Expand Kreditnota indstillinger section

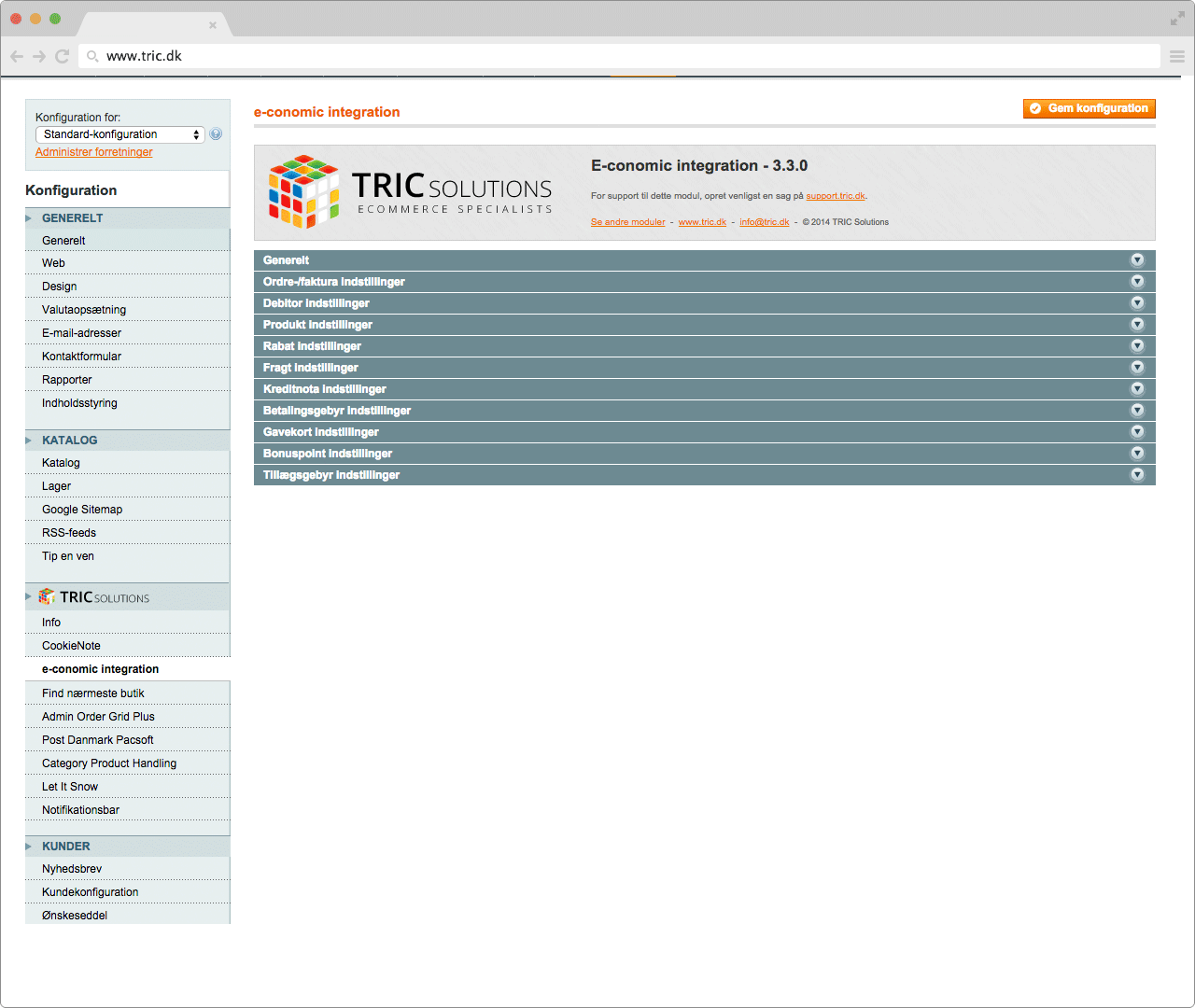coord(705,389)
